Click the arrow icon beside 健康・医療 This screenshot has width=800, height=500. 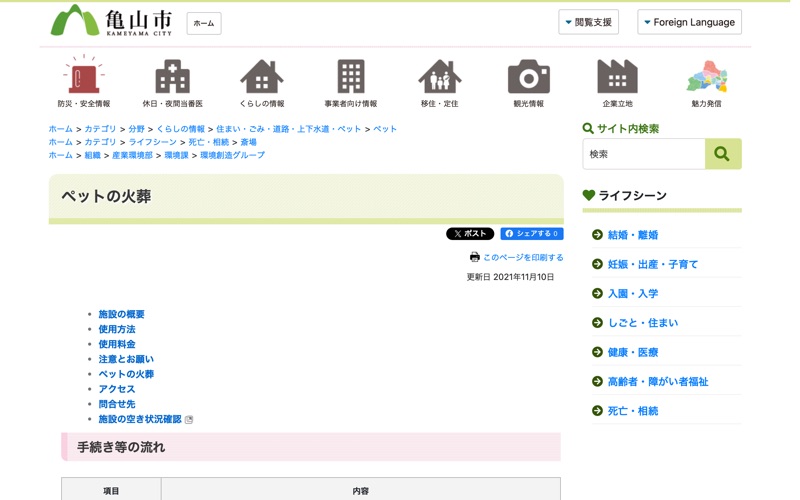[x=597, y=352]
